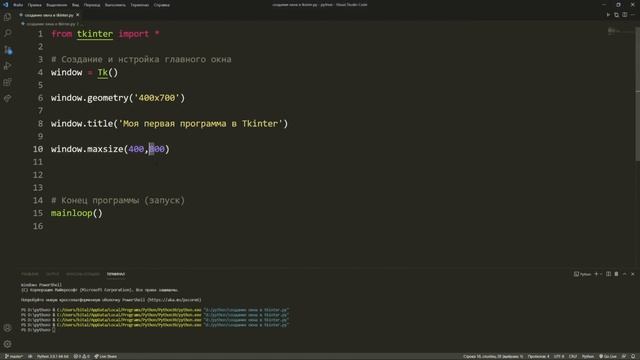This screenshot has height=360, width=640.
Task: Open the Live Share activity bar icon
Action: tap(7, 99)
